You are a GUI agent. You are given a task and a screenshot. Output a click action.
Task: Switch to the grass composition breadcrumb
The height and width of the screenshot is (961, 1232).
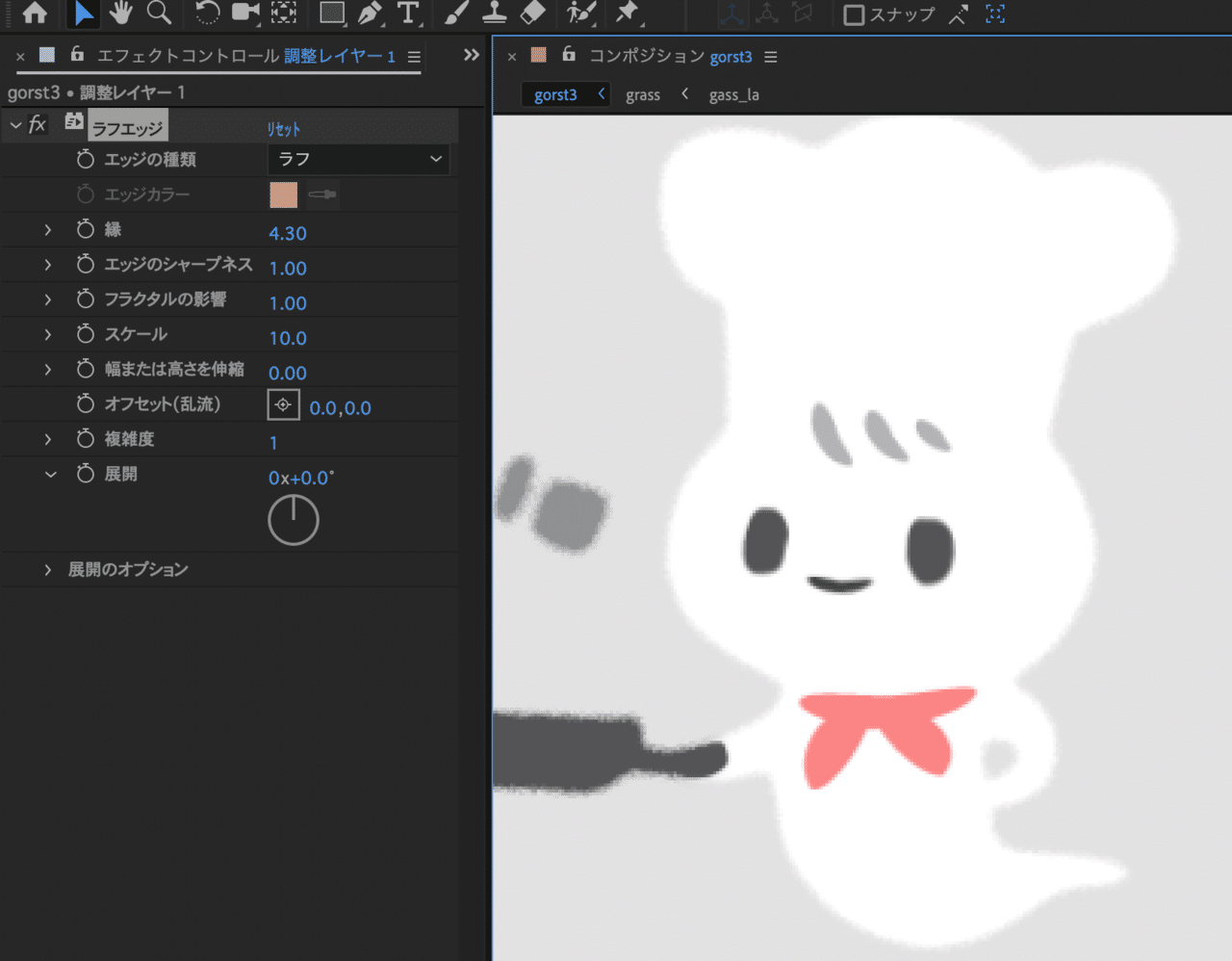643,94
